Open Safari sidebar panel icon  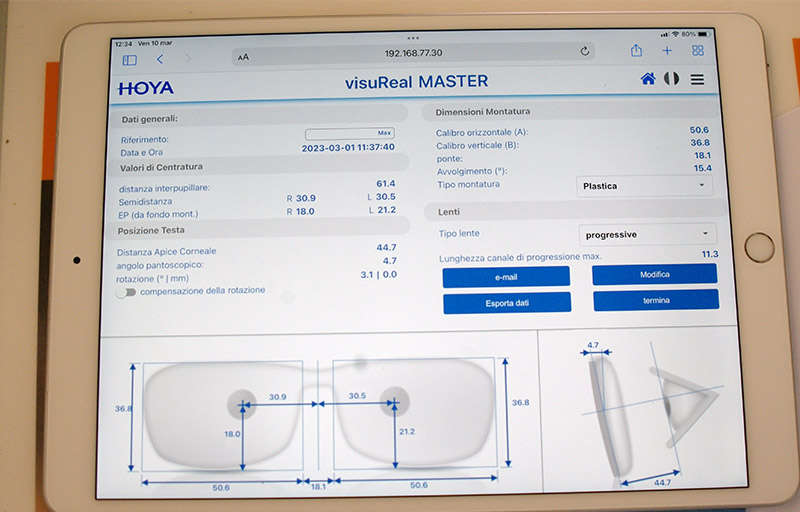pos(130,60)
